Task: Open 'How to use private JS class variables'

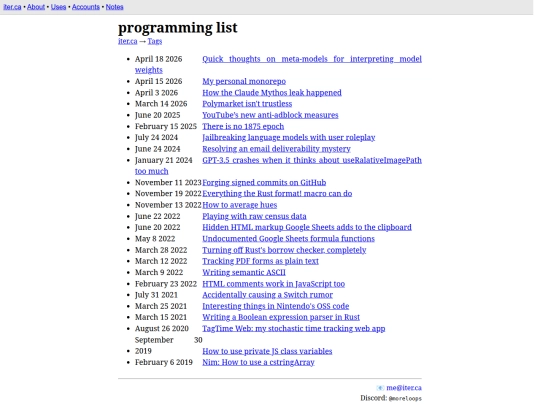Action: pos(267,351)
